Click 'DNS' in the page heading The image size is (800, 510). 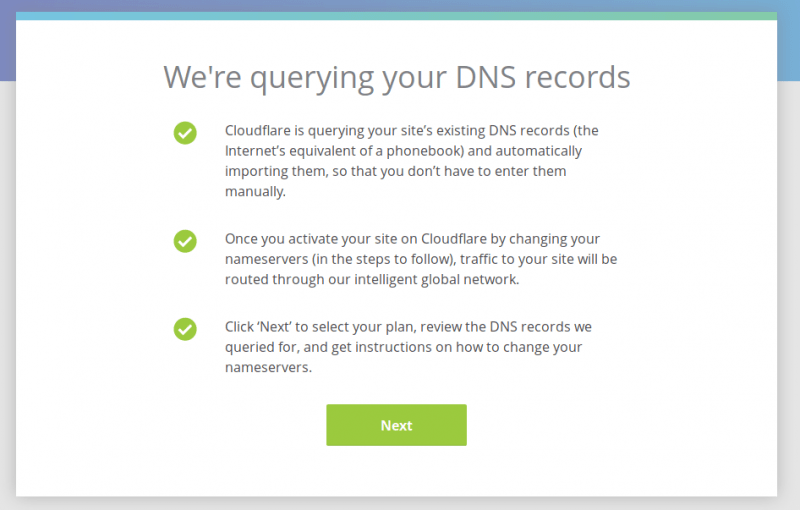coord(485,78)
